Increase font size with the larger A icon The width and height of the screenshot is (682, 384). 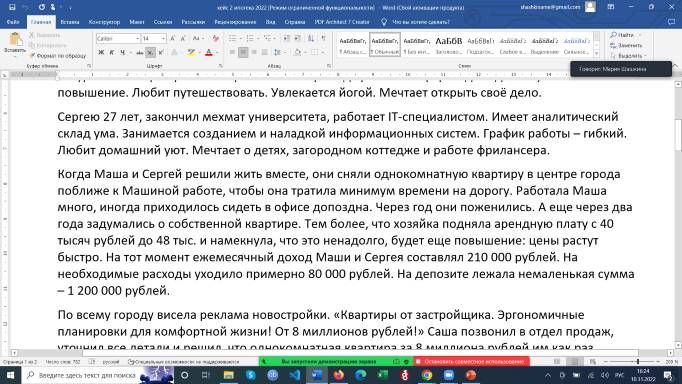[x=173, y=38]
